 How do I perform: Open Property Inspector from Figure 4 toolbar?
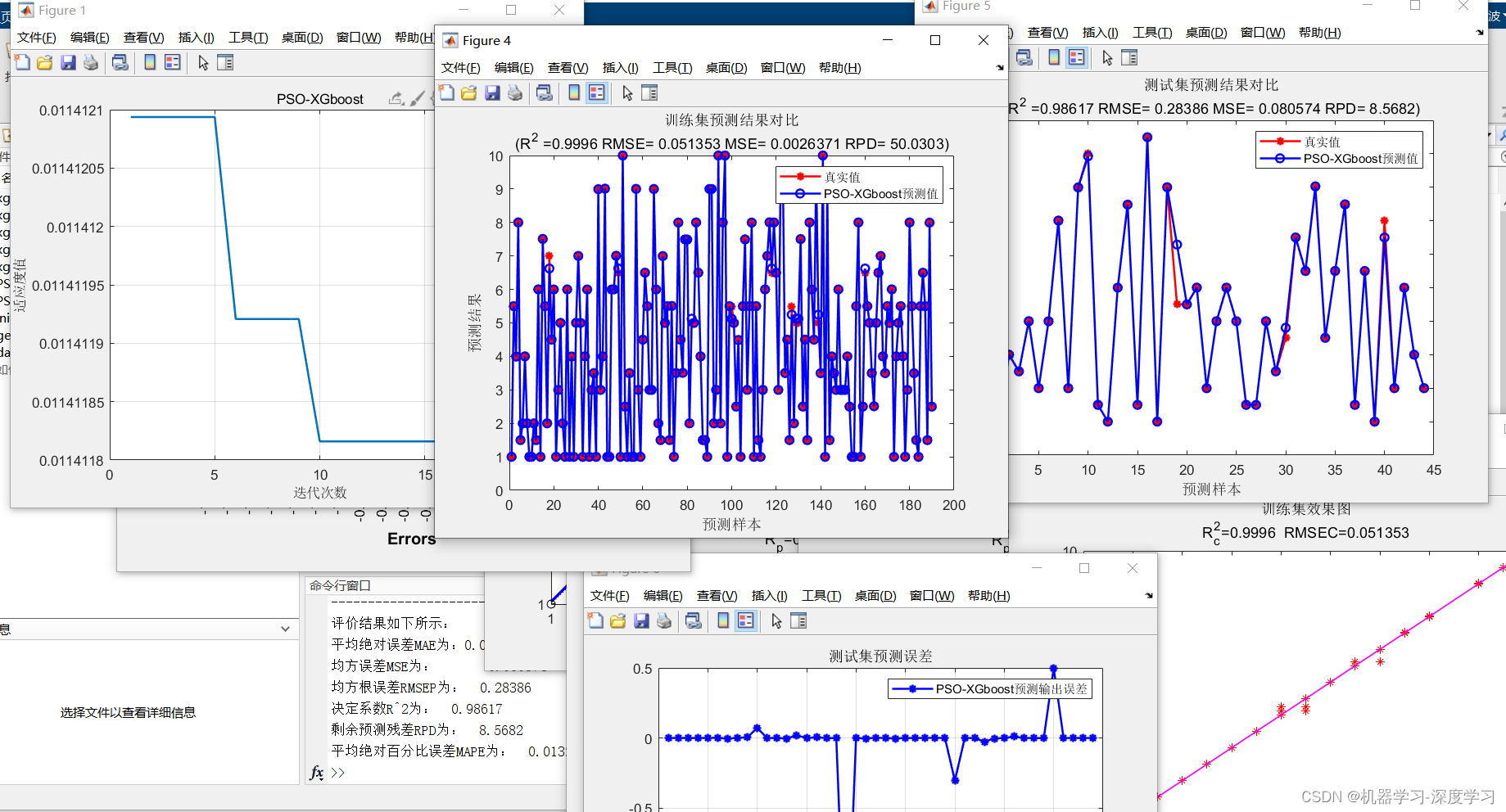pyautogui.click(x=649, y=93)
